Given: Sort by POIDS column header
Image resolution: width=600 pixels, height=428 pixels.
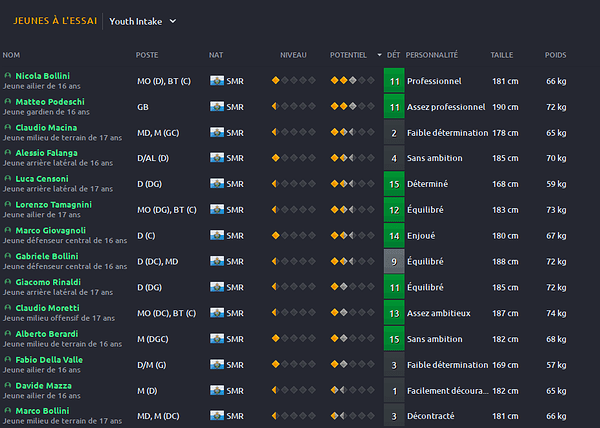Looking at the screenshot, I should 555,55.
